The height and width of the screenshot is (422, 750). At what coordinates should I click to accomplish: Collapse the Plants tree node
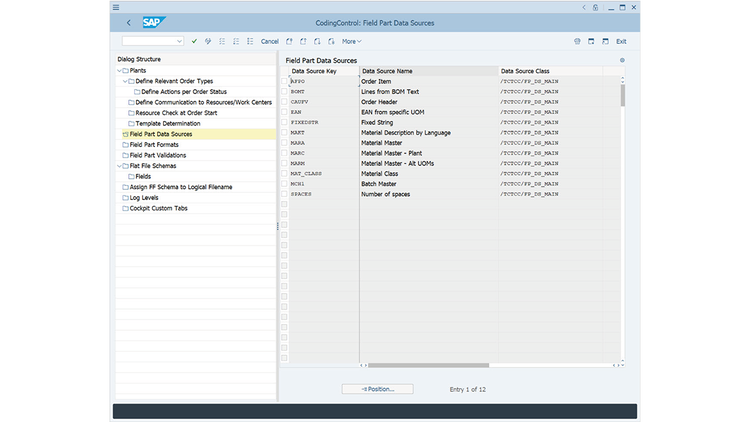point(119,71)
